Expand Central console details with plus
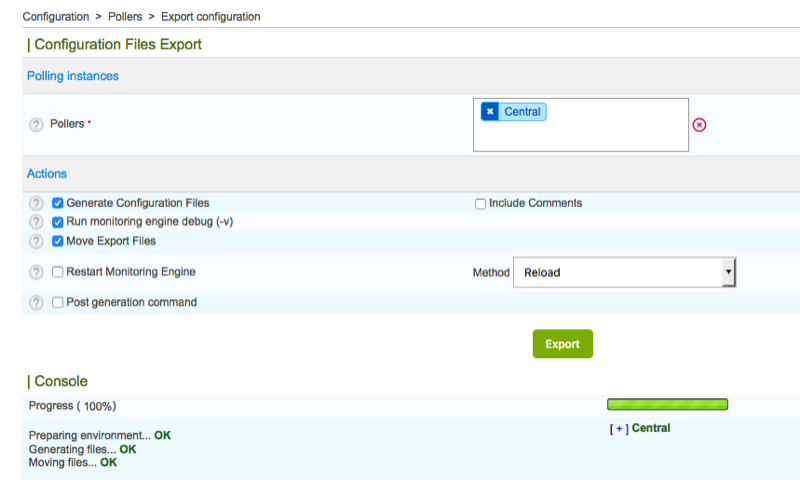 tap(619, 428)
